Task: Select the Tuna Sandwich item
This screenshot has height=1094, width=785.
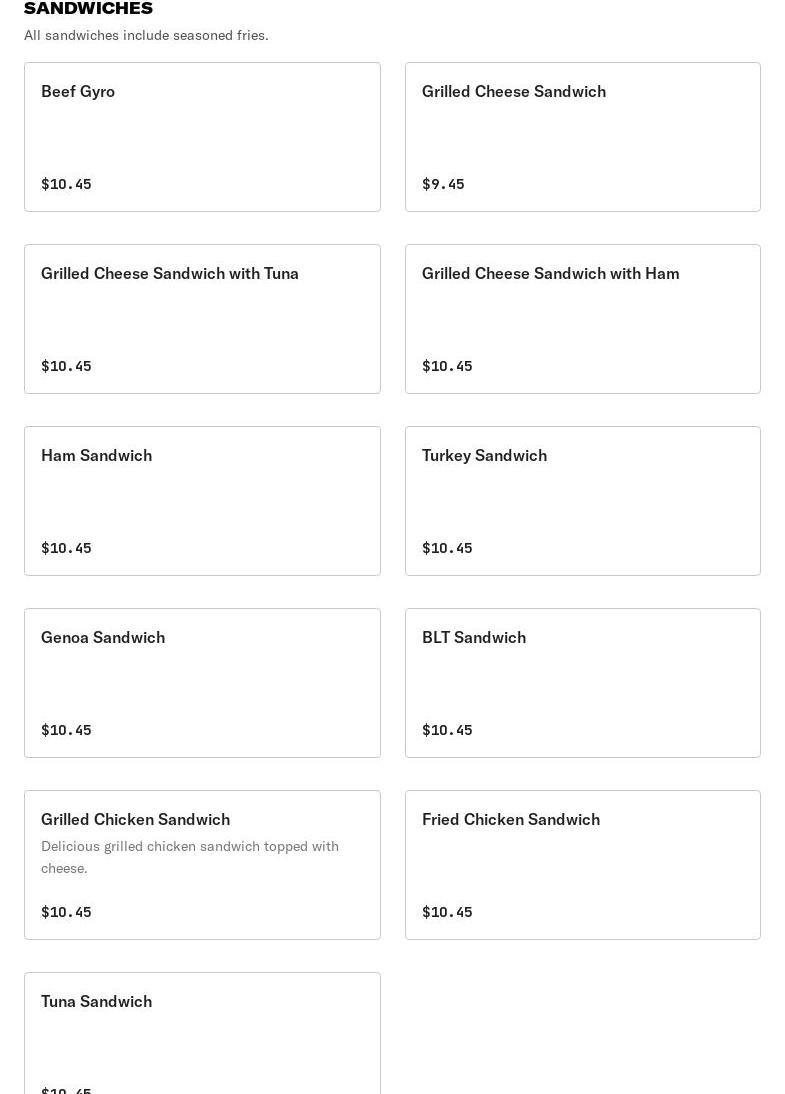Action: pos(202,1035)
